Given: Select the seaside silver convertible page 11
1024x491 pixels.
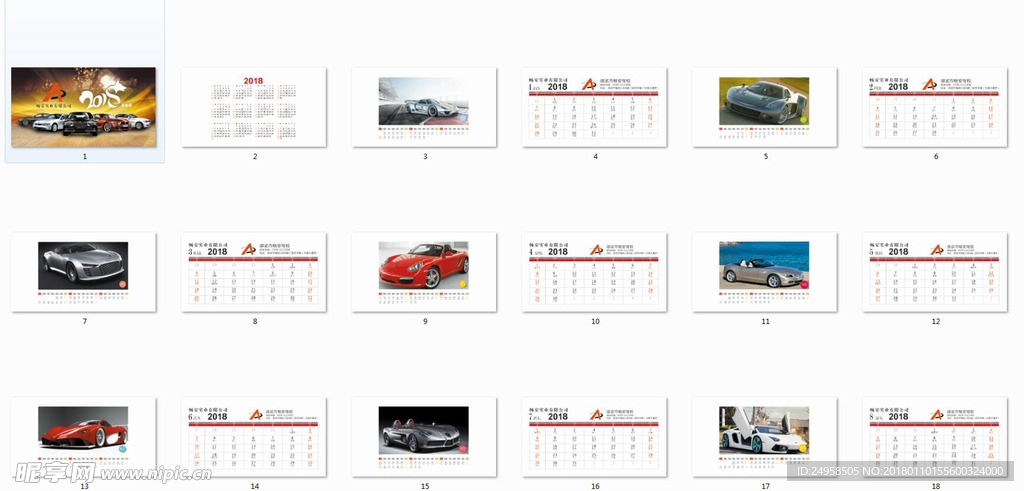Looking at the screenshot, I should pyautogui.click(x=765, y=272).
